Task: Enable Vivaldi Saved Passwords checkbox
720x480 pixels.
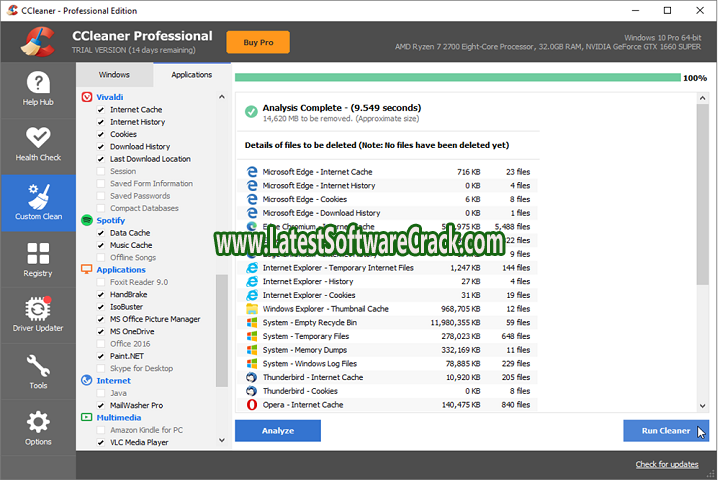Action: 101,196
